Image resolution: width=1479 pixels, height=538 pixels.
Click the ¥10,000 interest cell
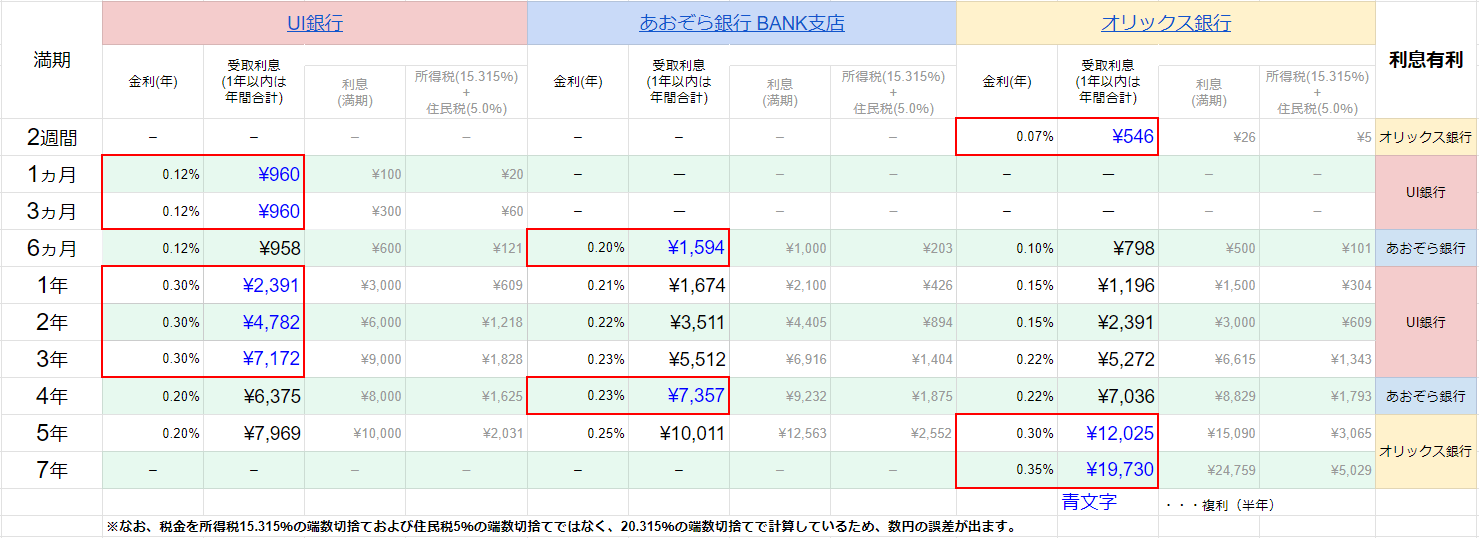click(355, 433)
